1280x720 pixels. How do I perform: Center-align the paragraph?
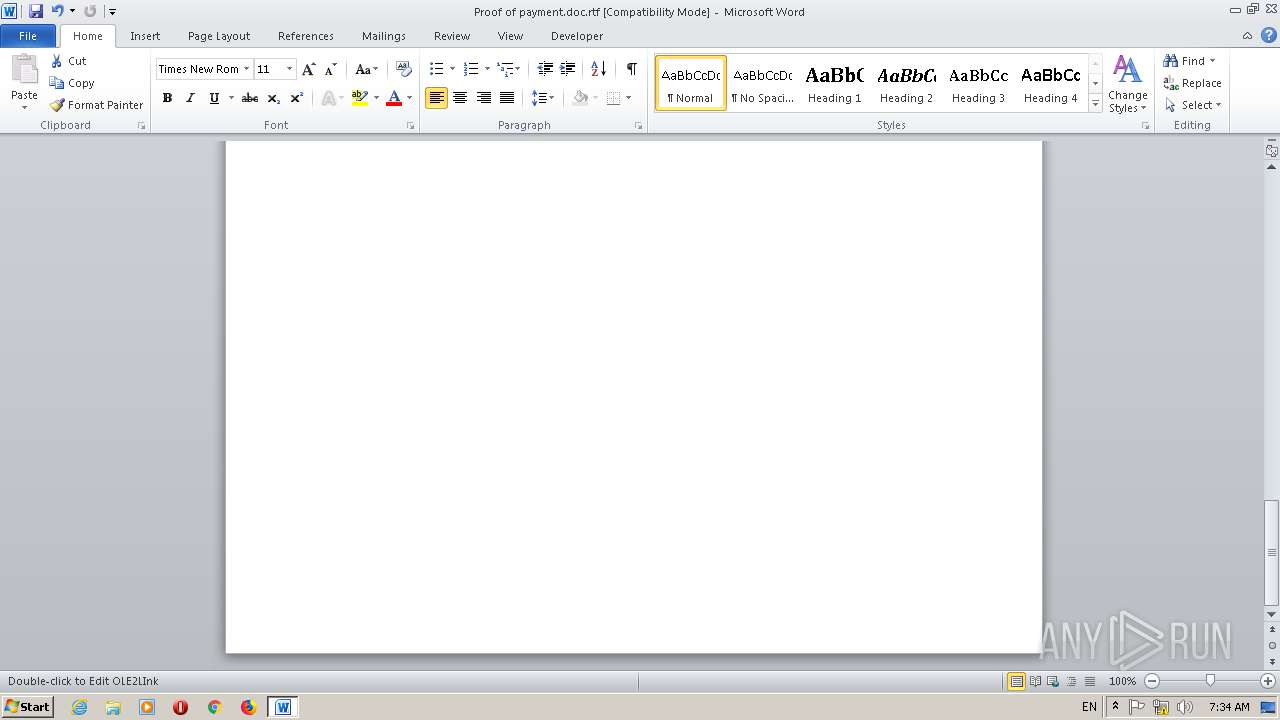click(460, 98)
